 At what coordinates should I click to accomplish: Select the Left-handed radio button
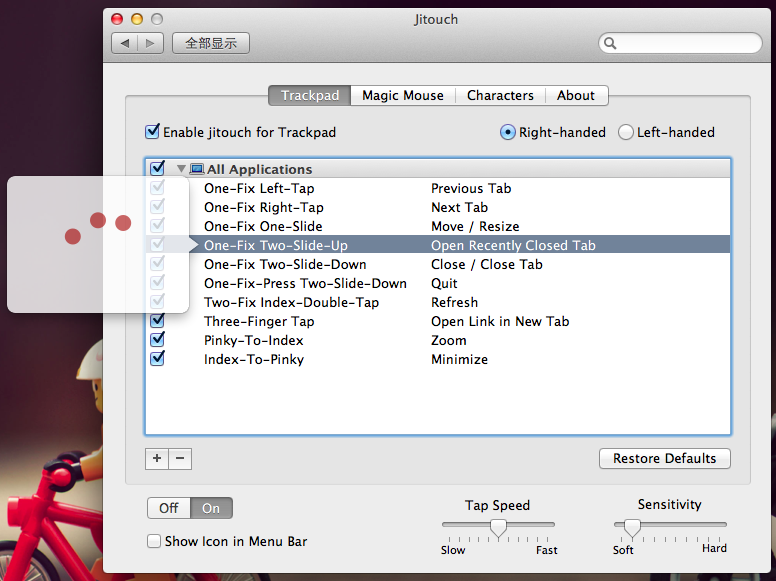(626, 132)
